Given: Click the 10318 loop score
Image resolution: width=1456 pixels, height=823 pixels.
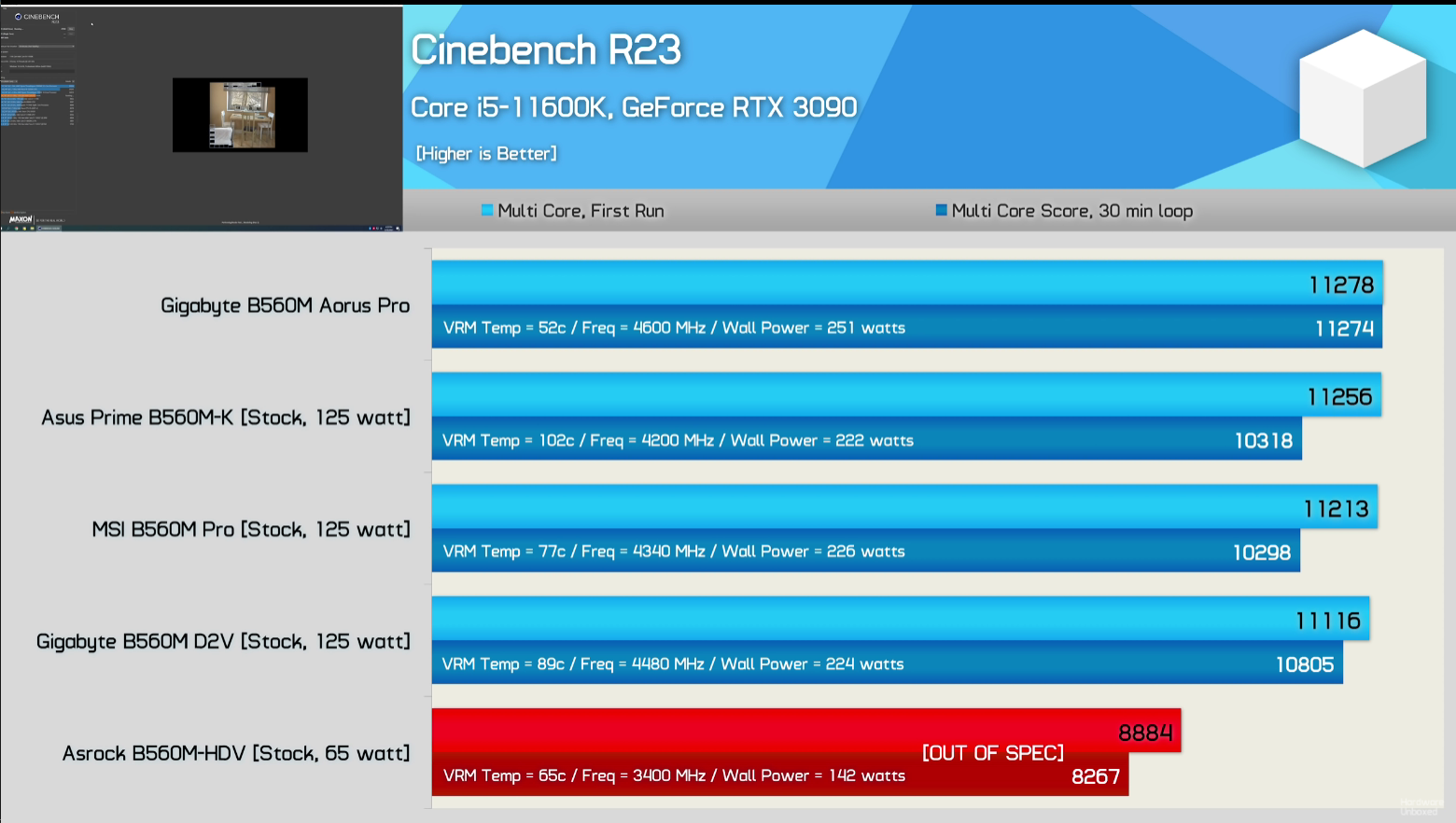Looking at the screenshot, I should pos(1264,440).
